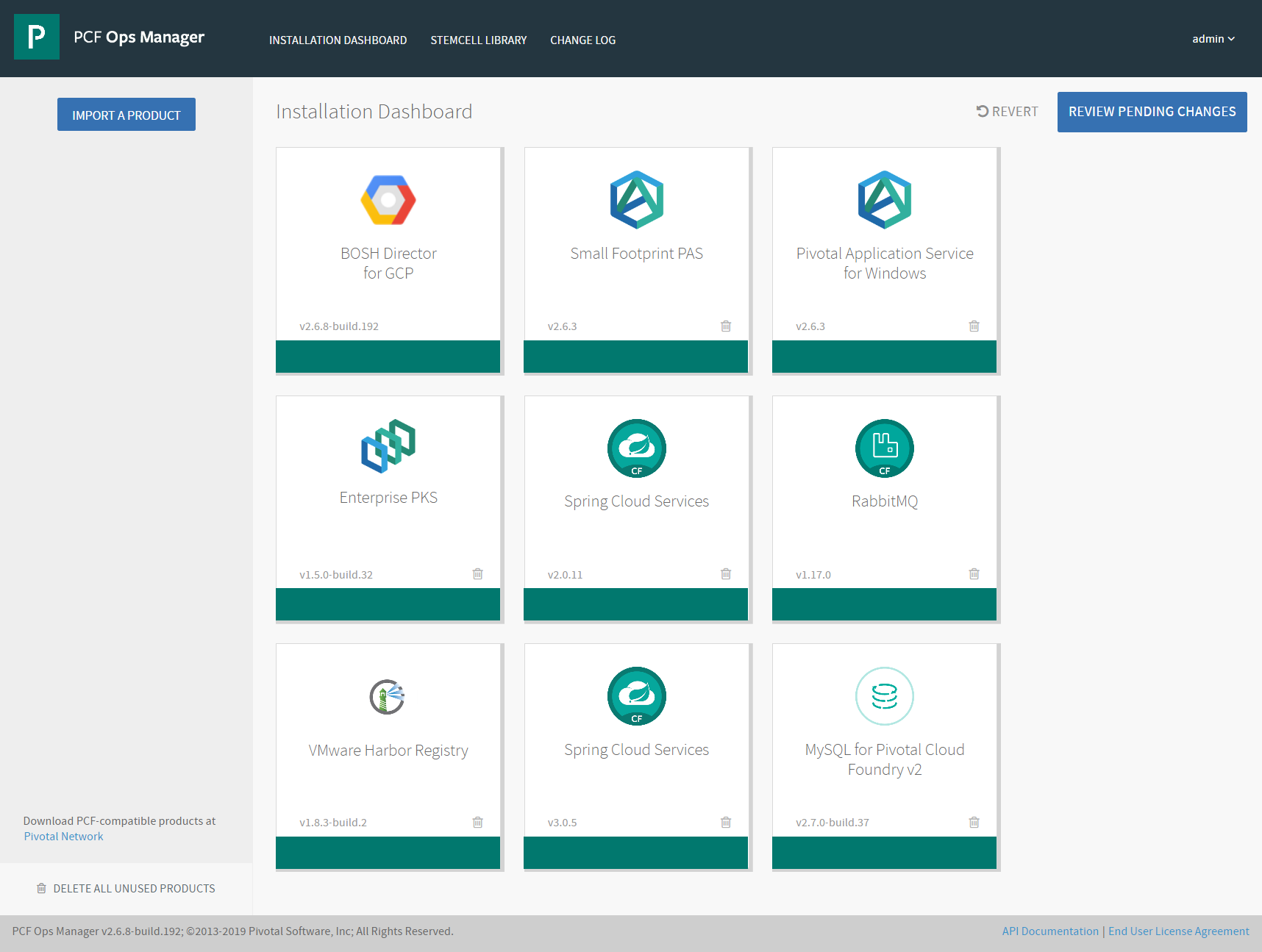This screenshot has width=1262, height=952.
Task: Click version text v2.6.8-build.192 on BOSH tile
Action: [339, 326]
